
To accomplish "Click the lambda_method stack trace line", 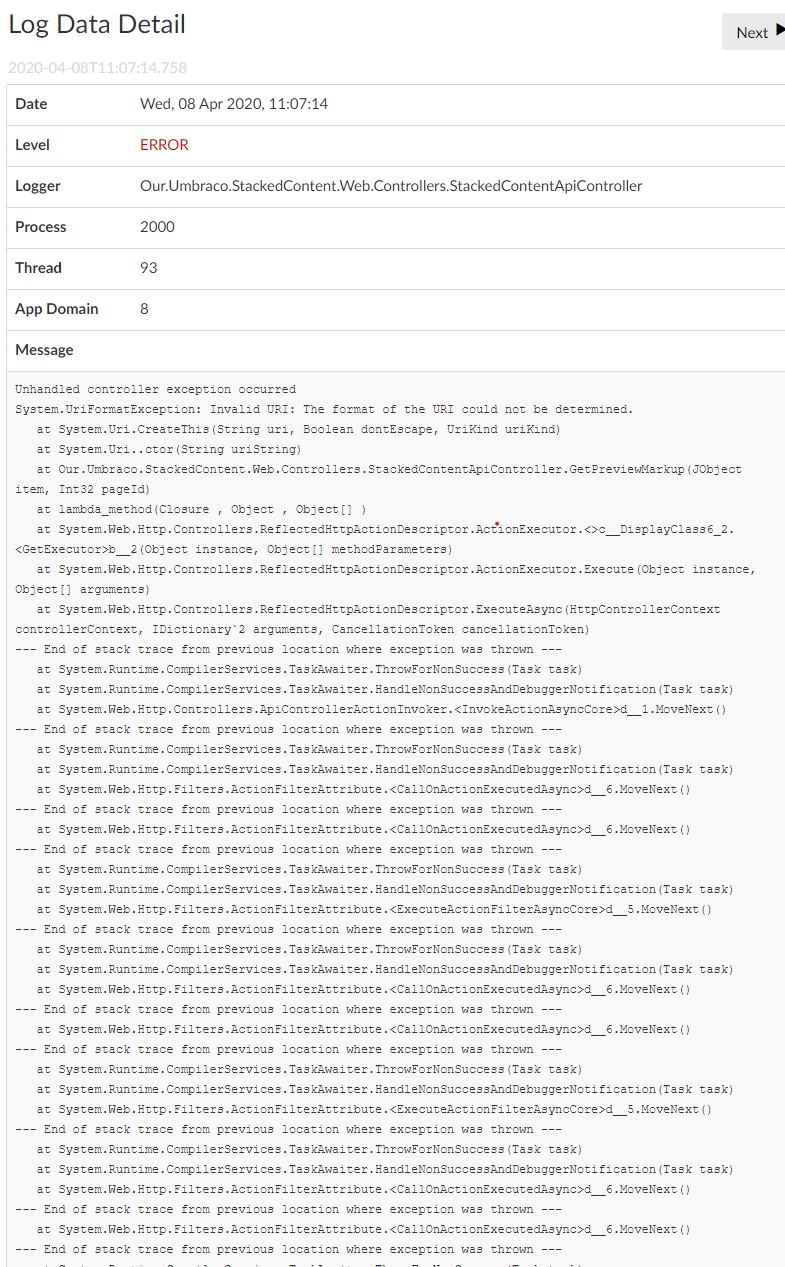I will pos(202,509).
